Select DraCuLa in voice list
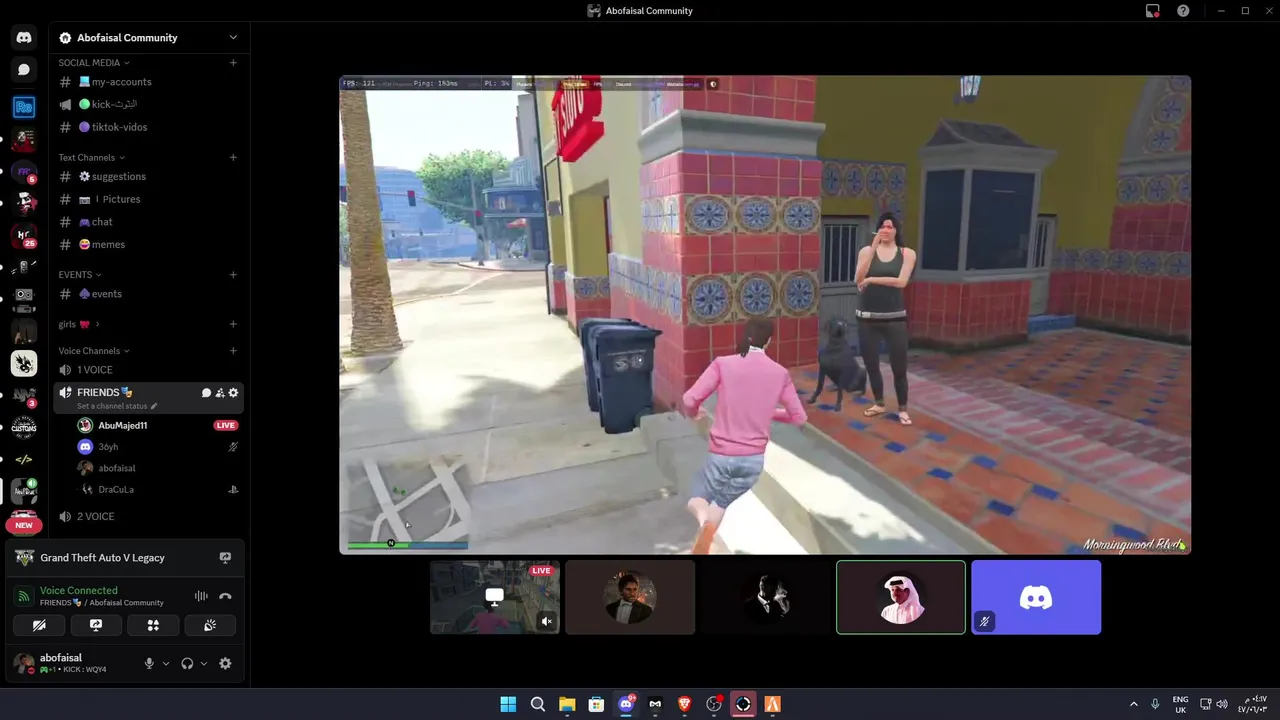This screenshot has width=1280, height=720. 158,489
